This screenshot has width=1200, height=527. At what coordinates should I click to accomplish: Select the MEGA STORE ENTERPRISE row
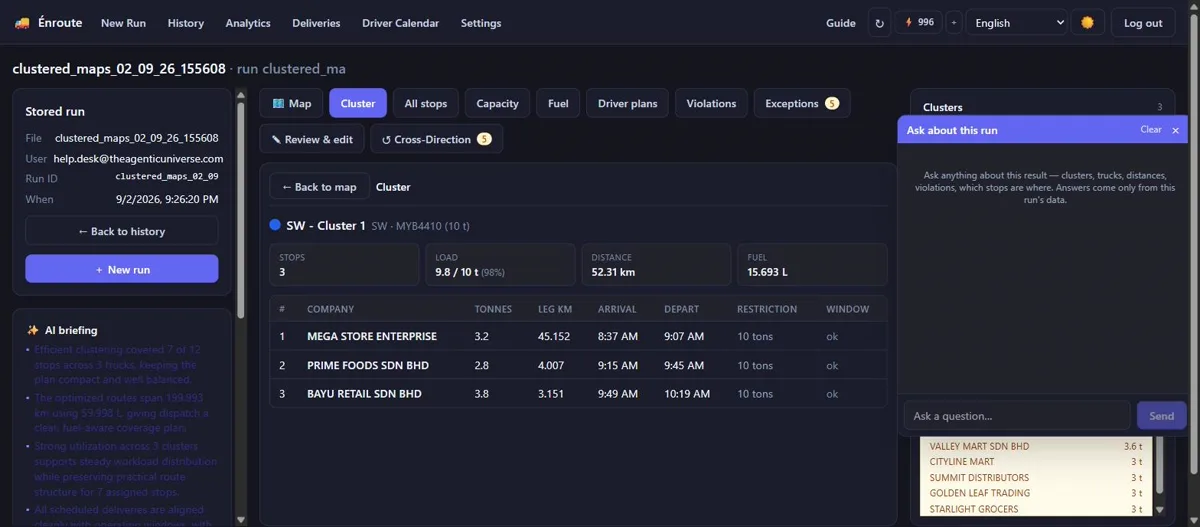click(x=578, y=337)
